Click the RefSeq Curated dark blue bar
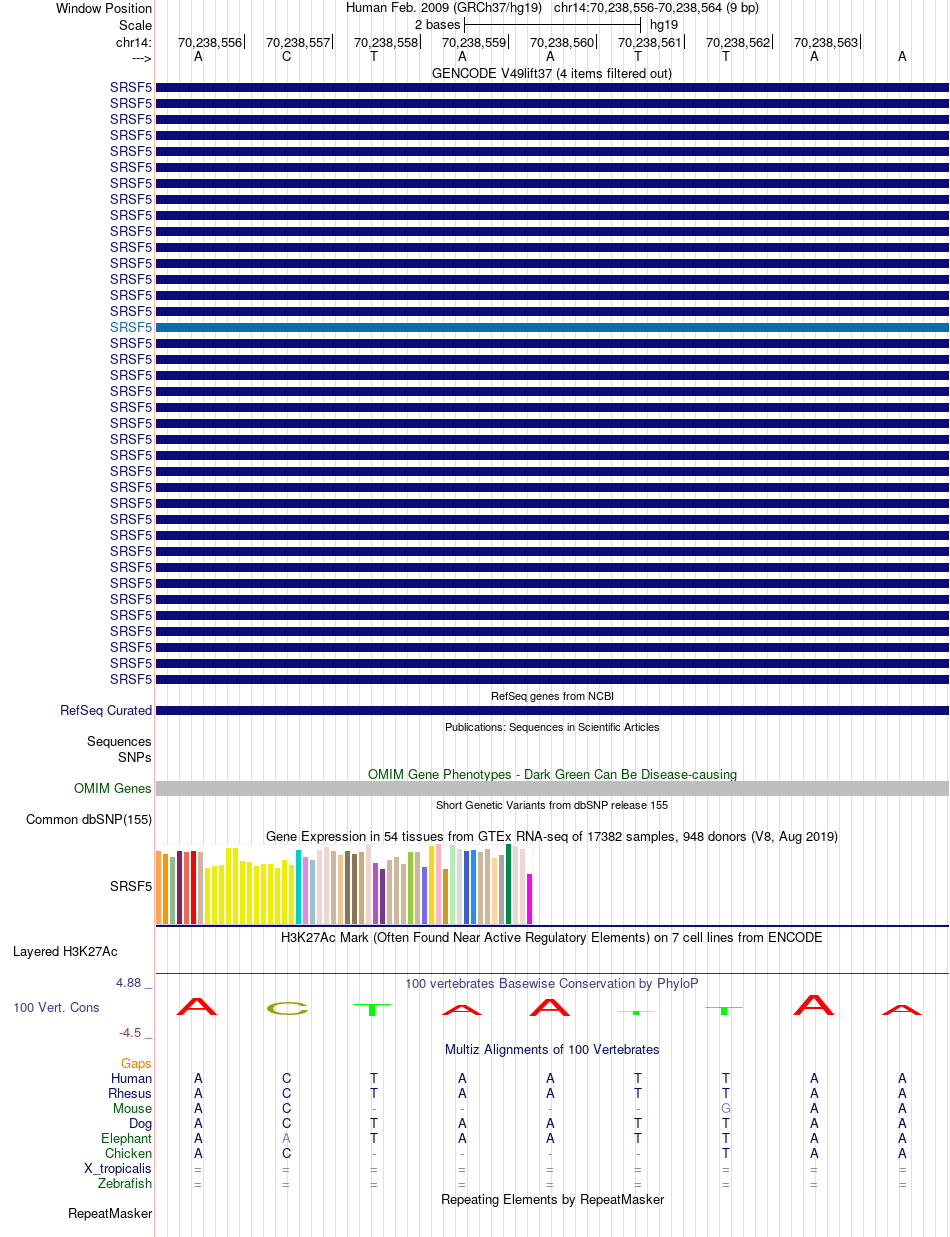Screen dimensions: 950x1237 coord(552,710)
